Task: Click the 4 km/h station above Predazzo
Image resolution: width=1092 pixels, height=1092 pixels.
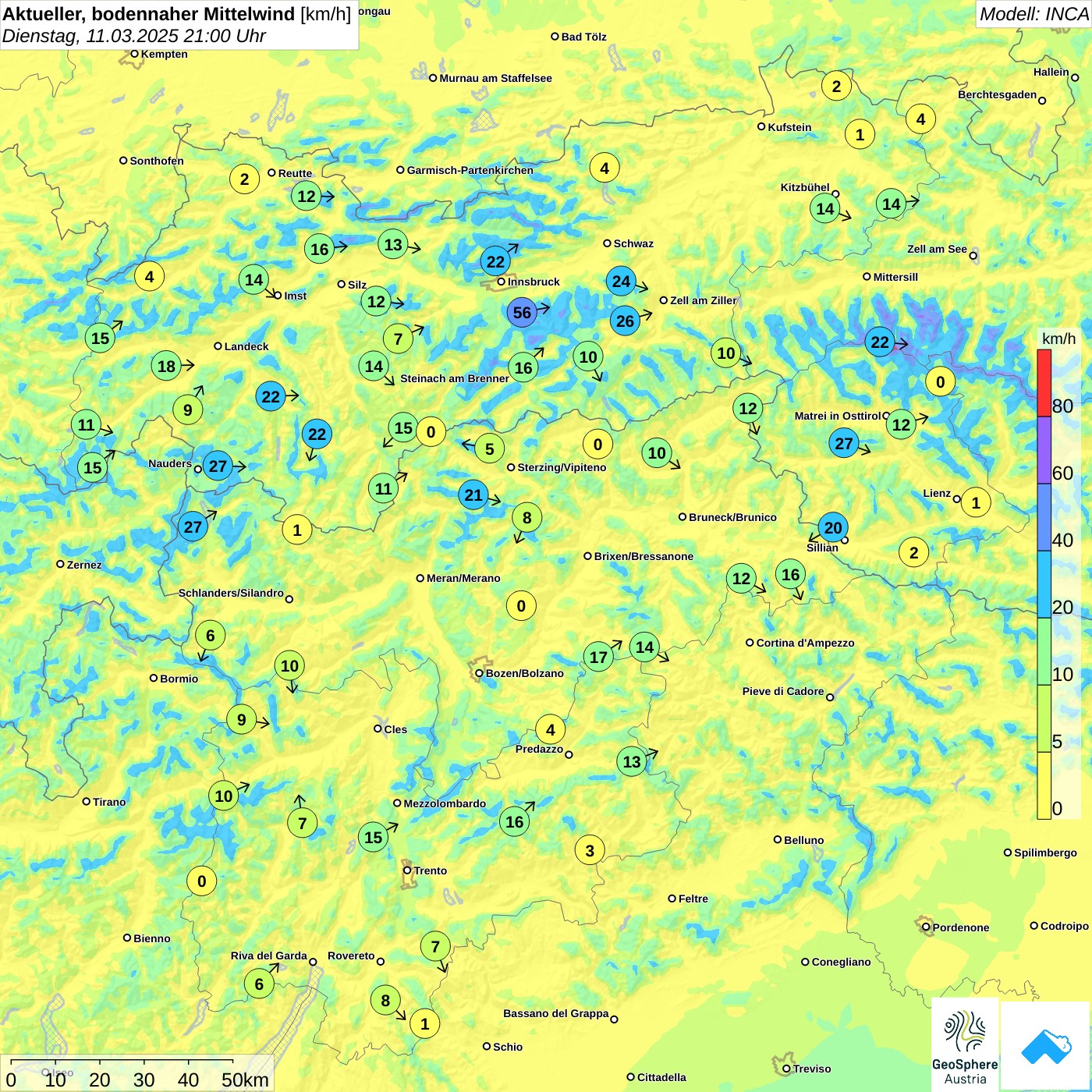Action: pyautogui.click(x=551, y=729)
